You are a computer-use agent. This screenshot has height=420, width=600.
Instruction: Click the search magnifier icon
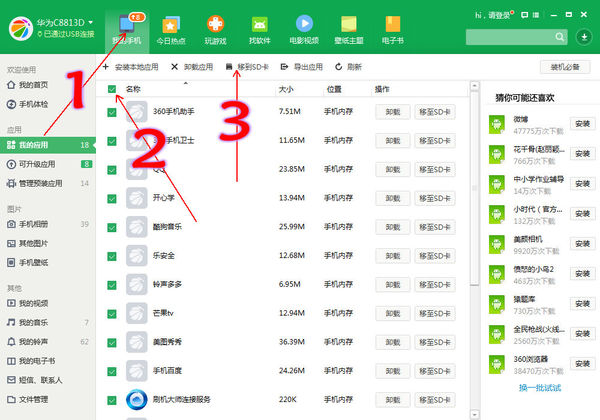coord(559,37)
